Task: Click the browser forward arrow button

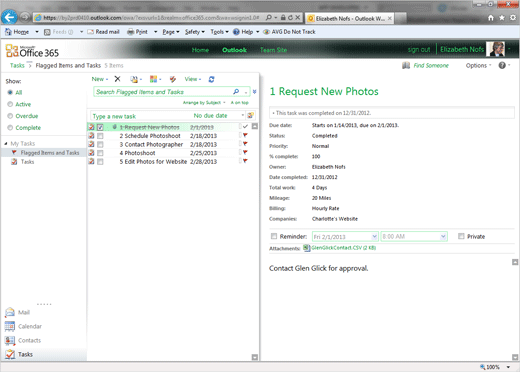Action: pos(24,17)
